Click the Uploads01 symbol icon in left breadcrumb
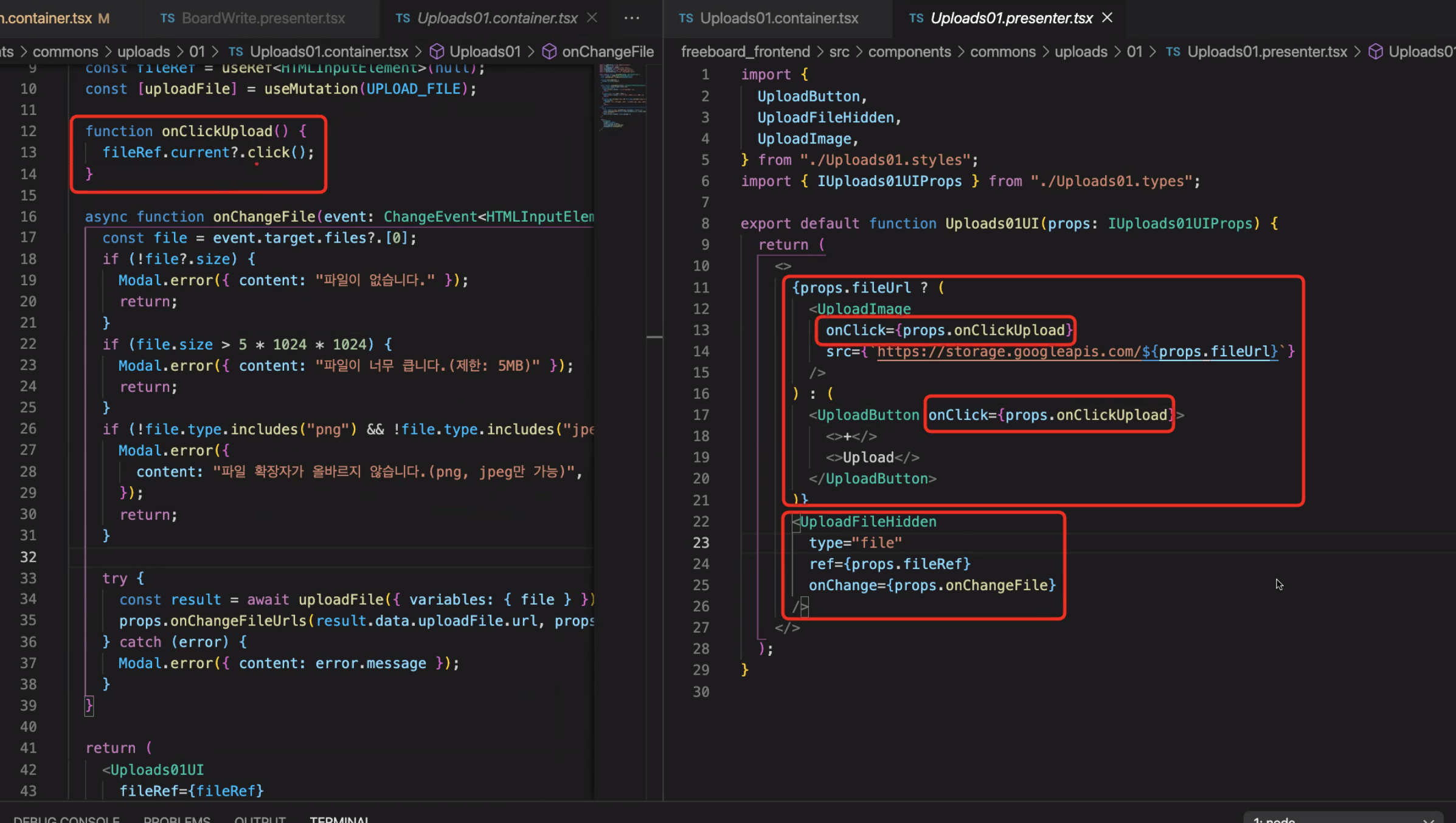 click(x=437, y=52)
